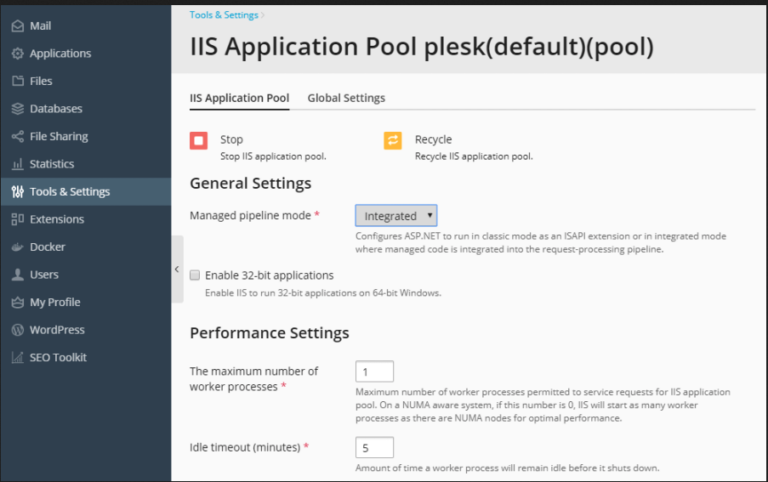Screen dimensions: 768x482
Task: Click the Applications gear icon in sidebar
Action: pos(17,54)
